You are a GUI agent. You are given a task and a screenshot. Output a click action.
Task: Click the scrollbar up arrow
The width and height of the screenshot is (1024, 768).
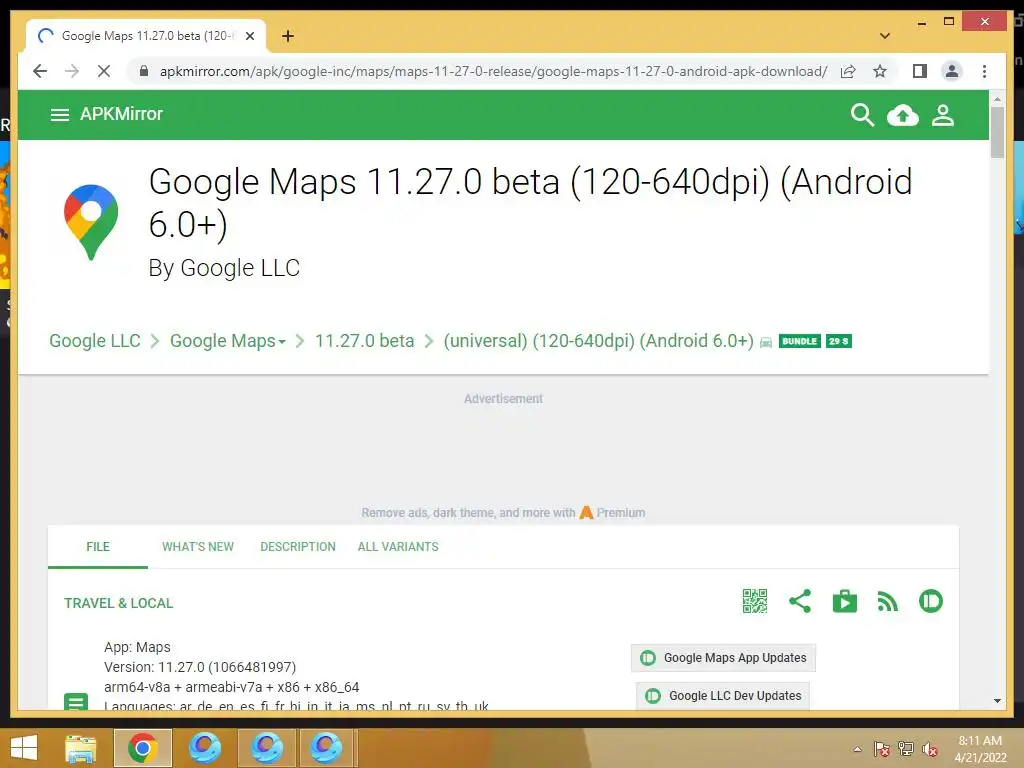pyautogui.click(x=997, y=99)
